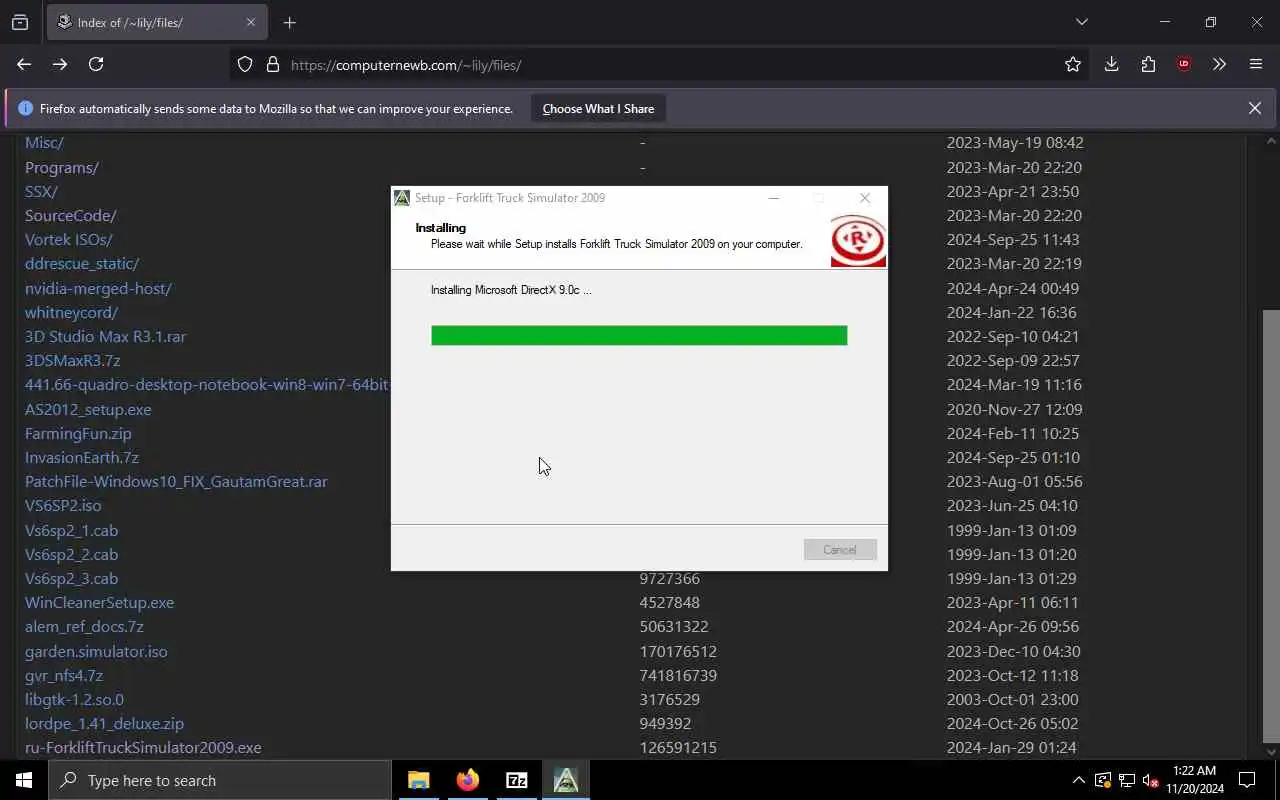Open the extensions puzzle-piece icon
Screen dimensions: 1280x800
pyautogui.click(x=1148, y=64)
